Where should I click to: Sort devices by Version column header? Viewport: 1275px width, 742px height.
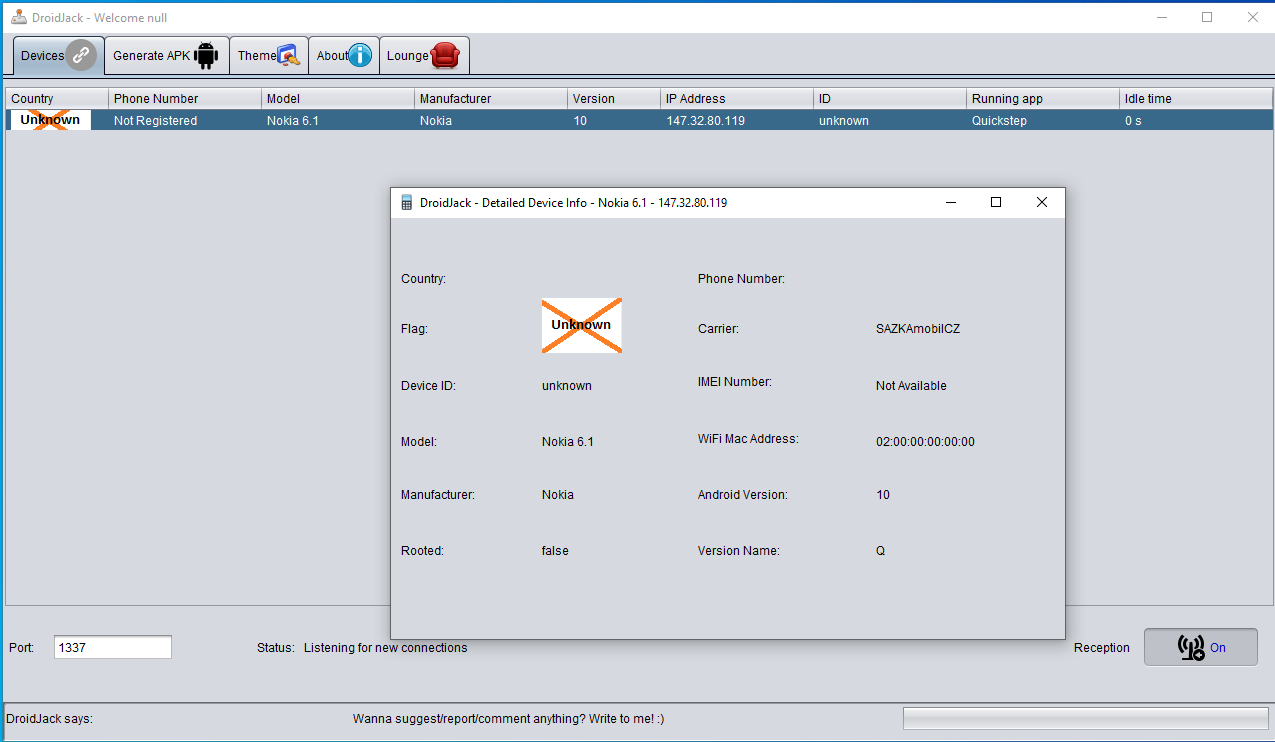(614, 99)
